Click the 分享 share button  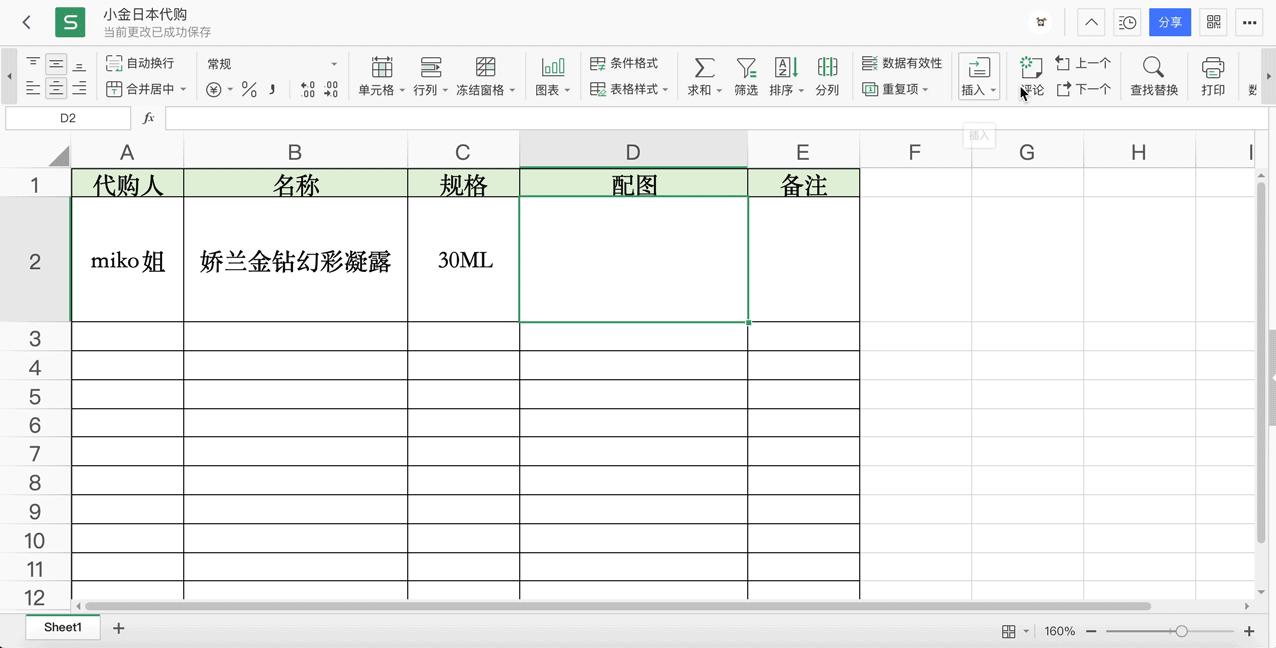click(x=1170, y=21)
